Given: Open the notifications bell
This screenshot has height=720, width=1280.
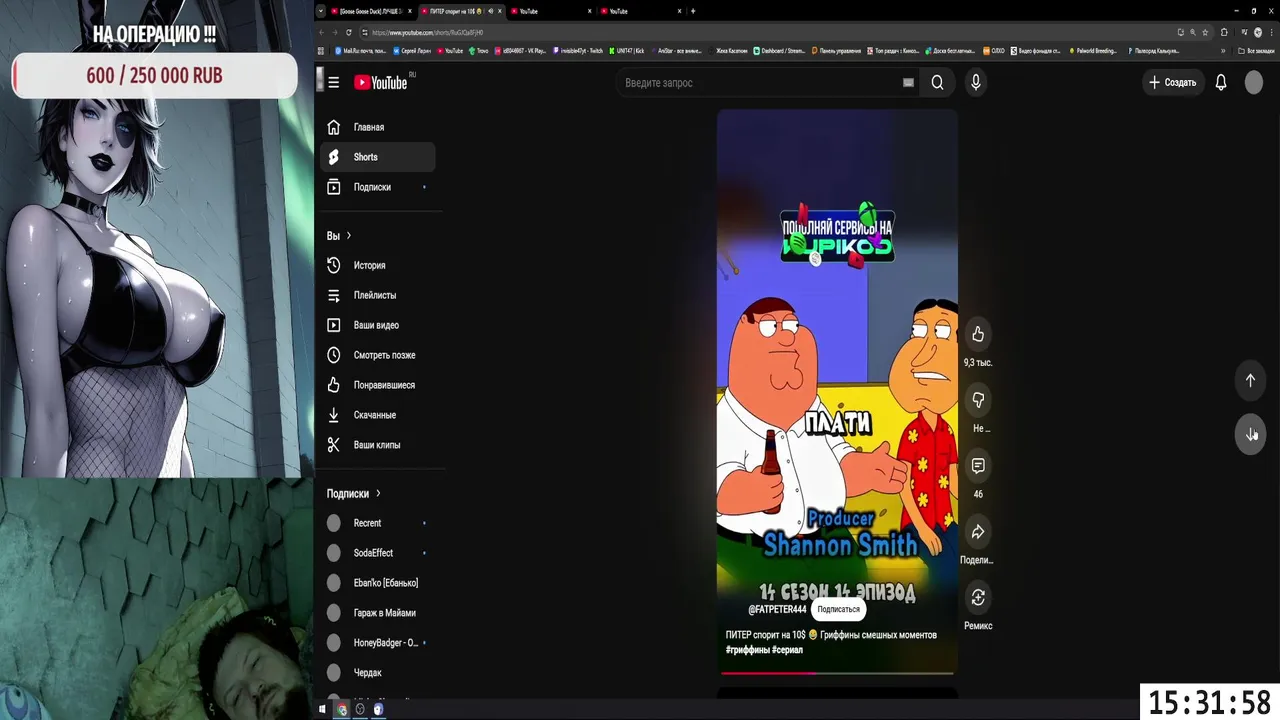Looking at the screenshot, I should pos(1221,83).
